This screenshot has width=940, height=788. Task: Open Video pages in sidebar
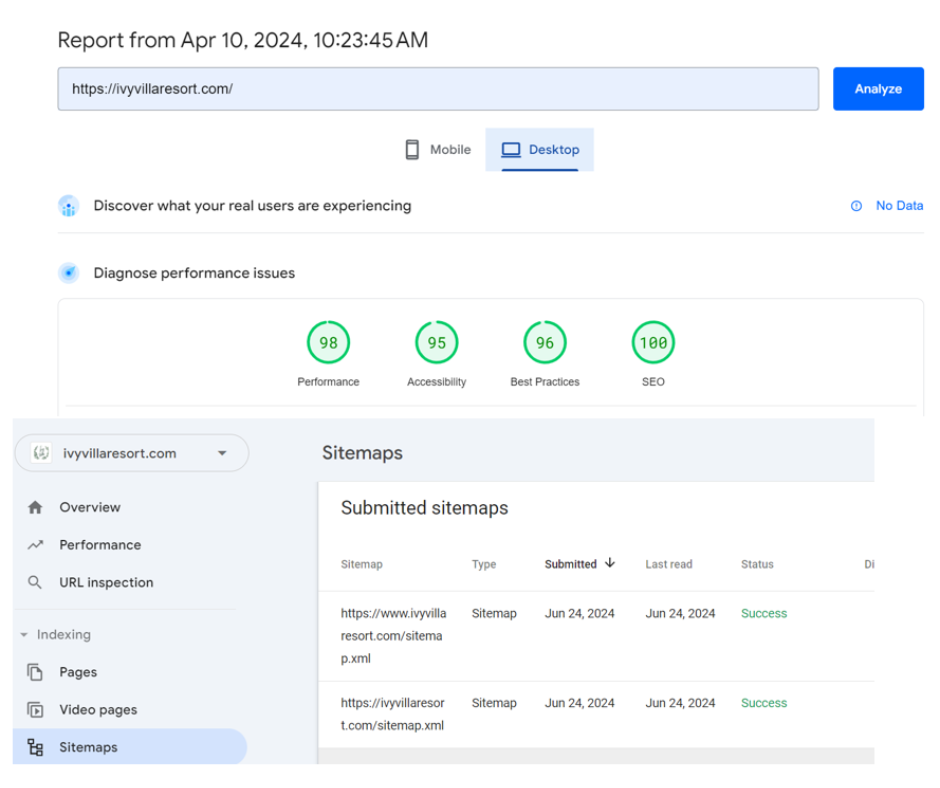pos(97,710)
